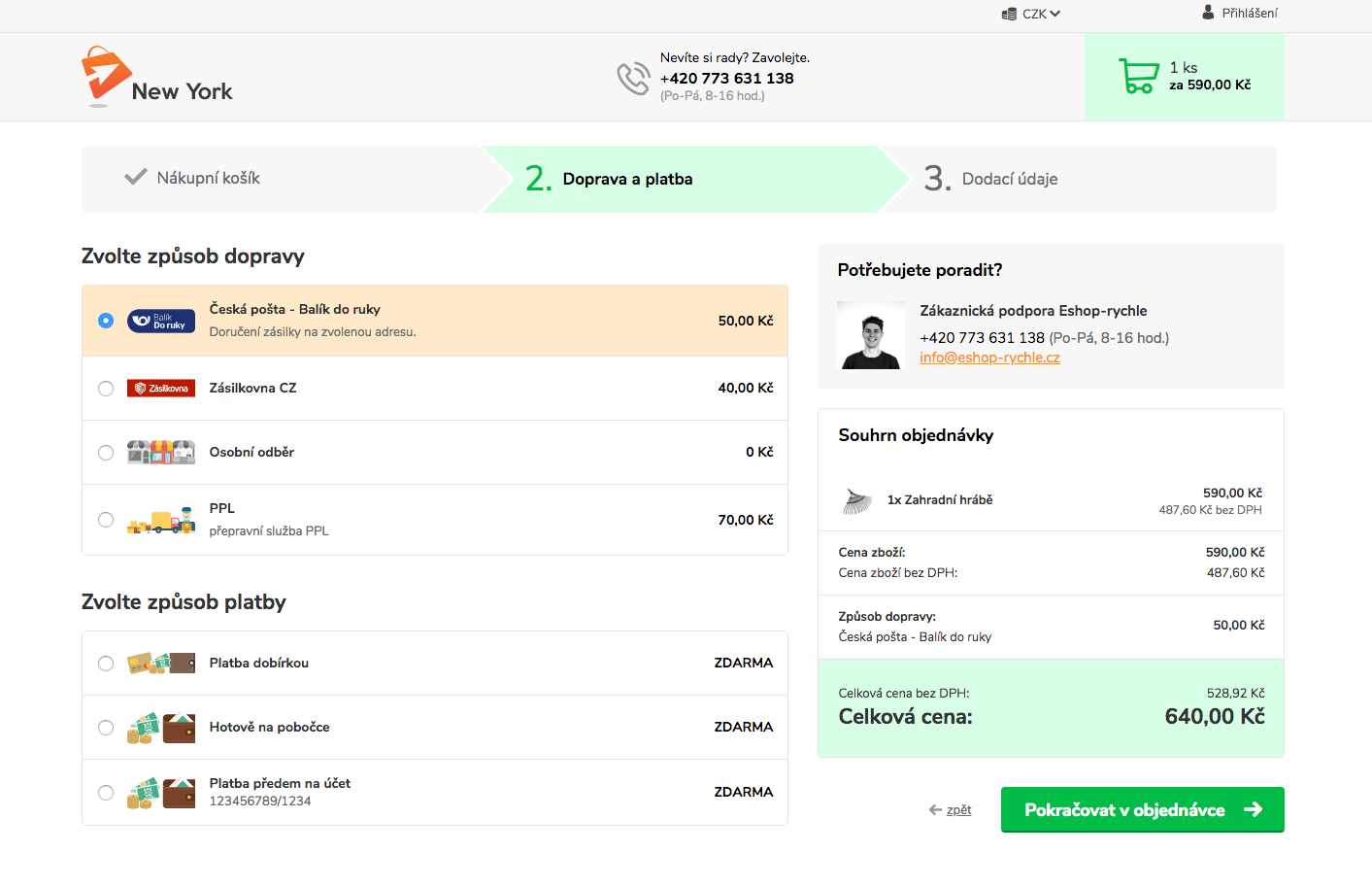The height and width of the screenshot is (887, 1372).
Task: Choose Platba dobírkou radio button
Action: [x=106, y=664]
